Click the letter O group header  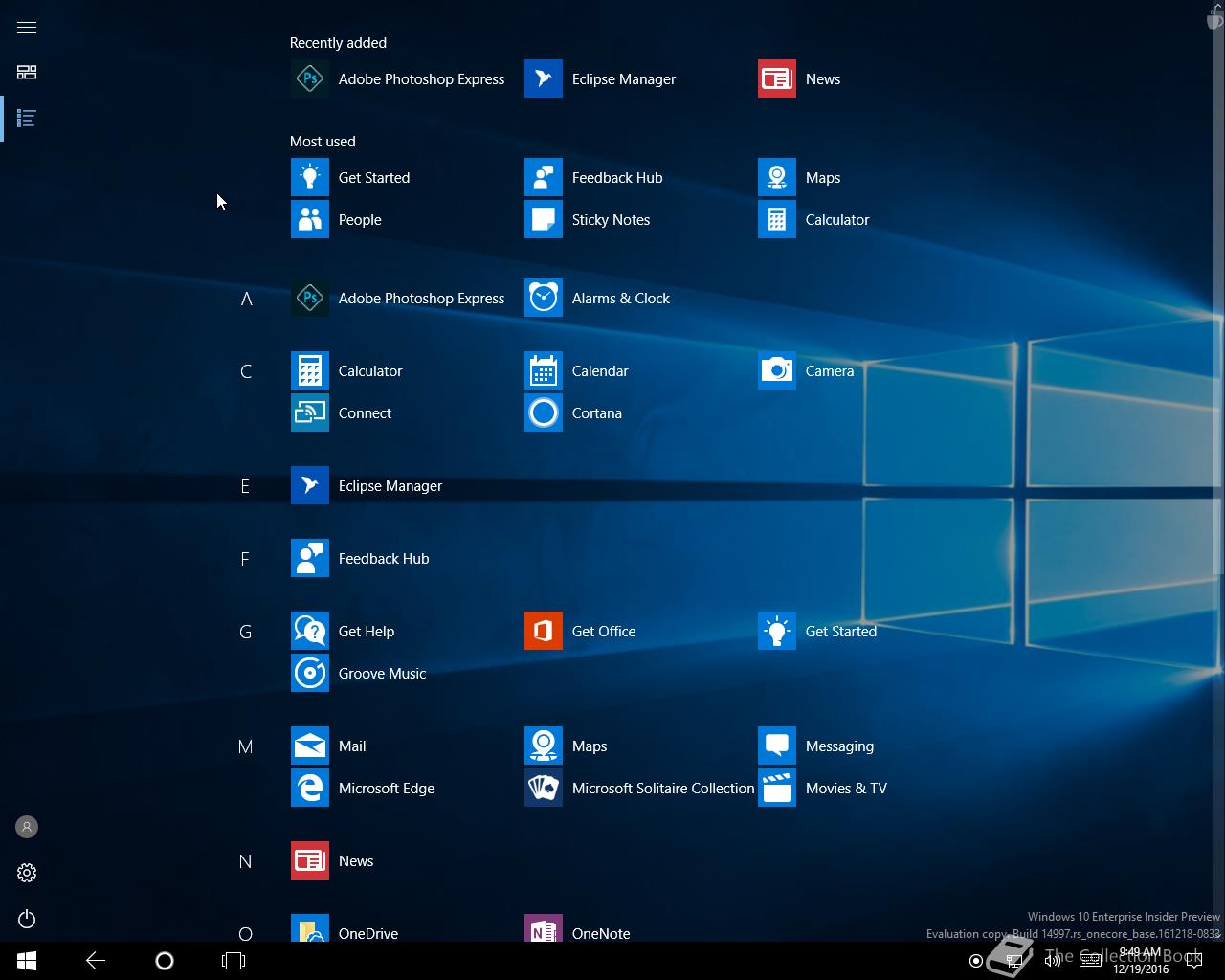(x=246, y=932)
